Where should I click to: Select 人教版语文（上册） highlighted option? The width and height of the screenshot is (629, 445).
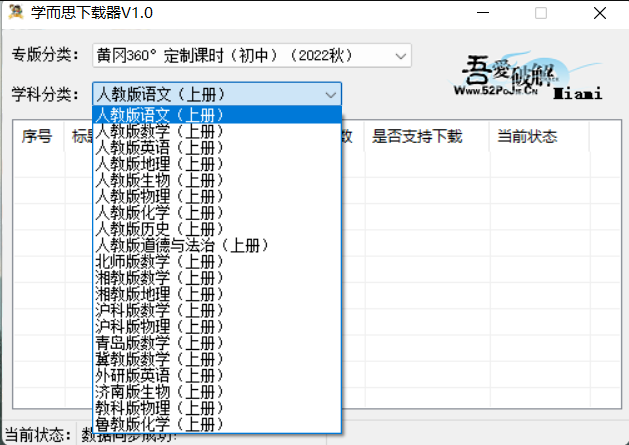[217, 115]
